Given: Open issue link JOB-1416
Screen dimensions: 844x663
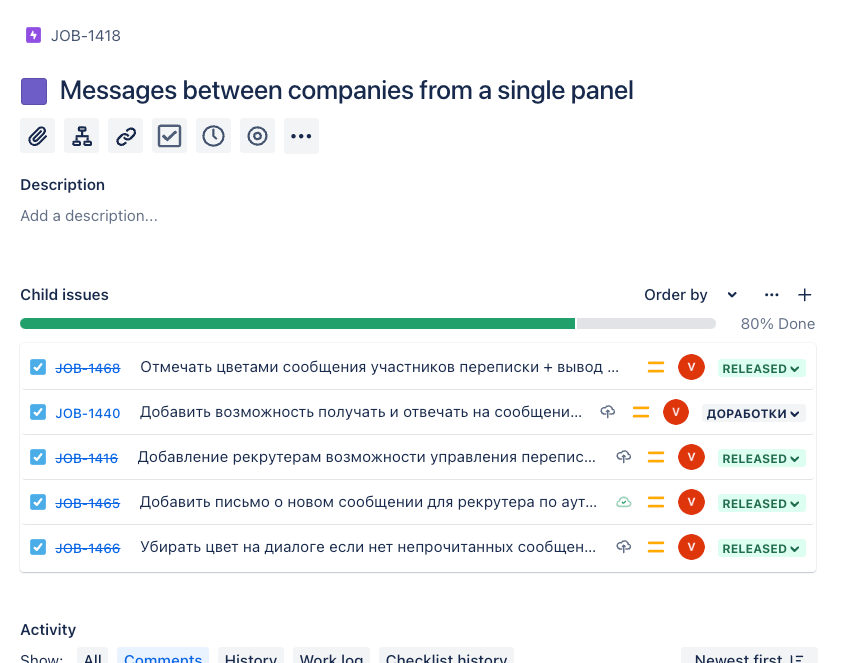Looking at the screenshot, I should click(87, 459).
